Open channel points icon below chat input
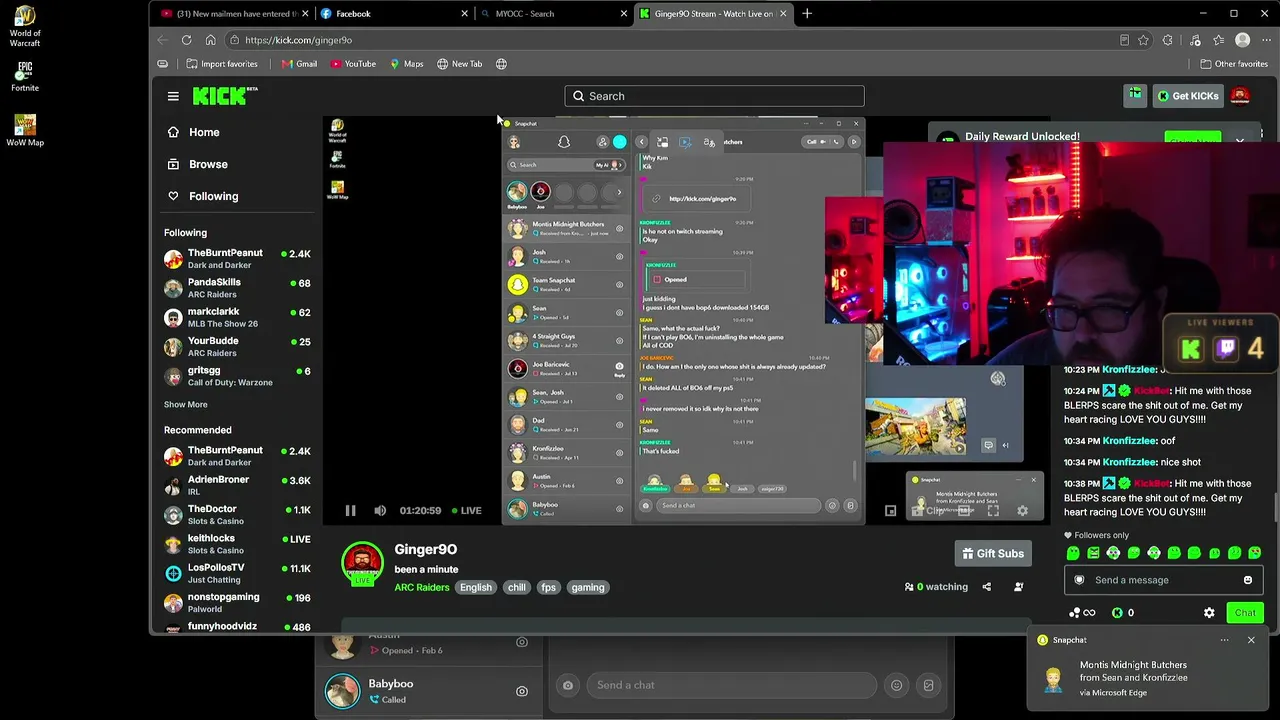The width and height of the screenshot is (1280, 720). pos(1081,613)
